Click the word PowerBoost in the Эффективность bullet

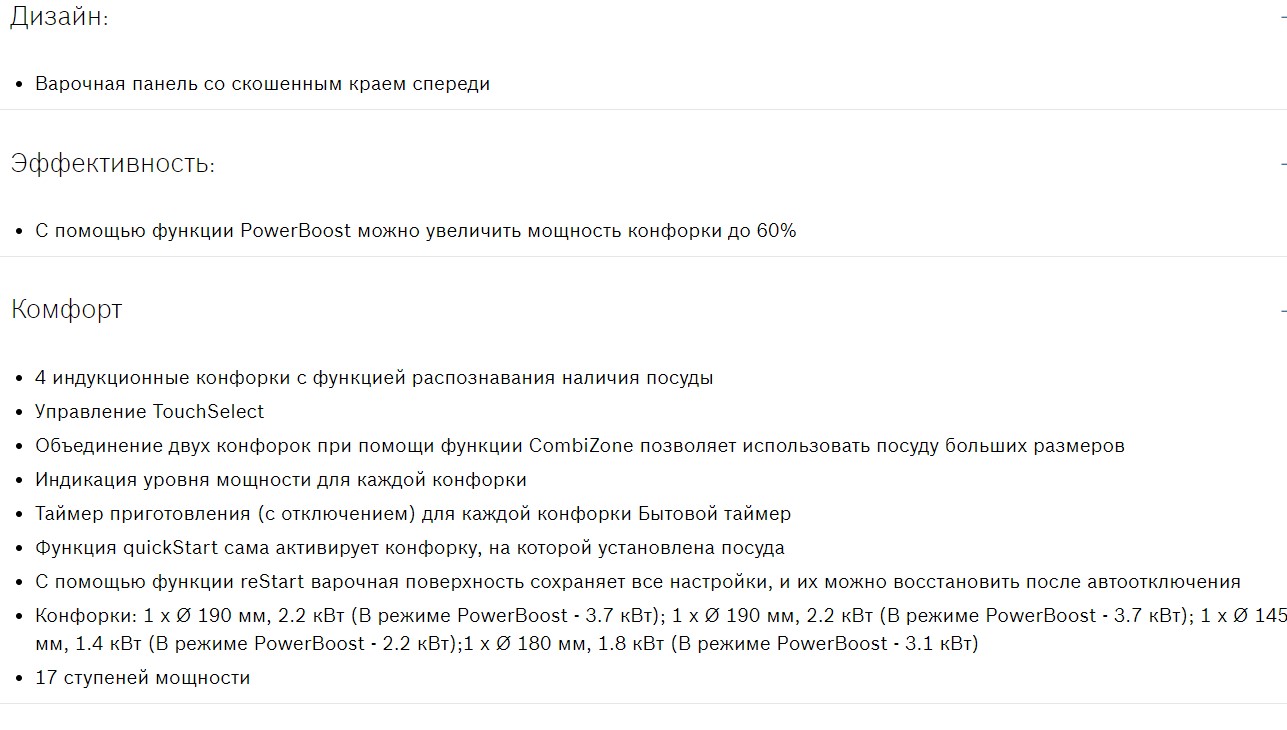pyautogui.click(x=296, y=231)
